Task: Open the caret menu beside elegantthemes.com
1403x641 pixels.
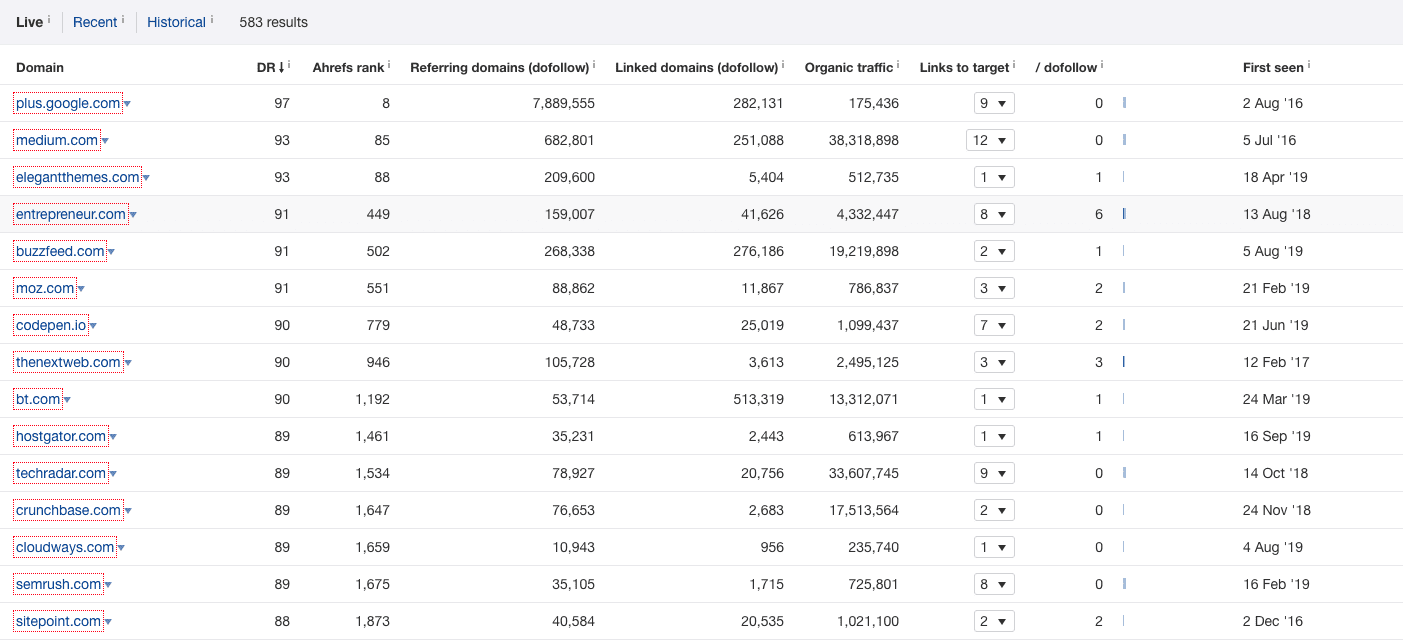Action: (147, 178)
